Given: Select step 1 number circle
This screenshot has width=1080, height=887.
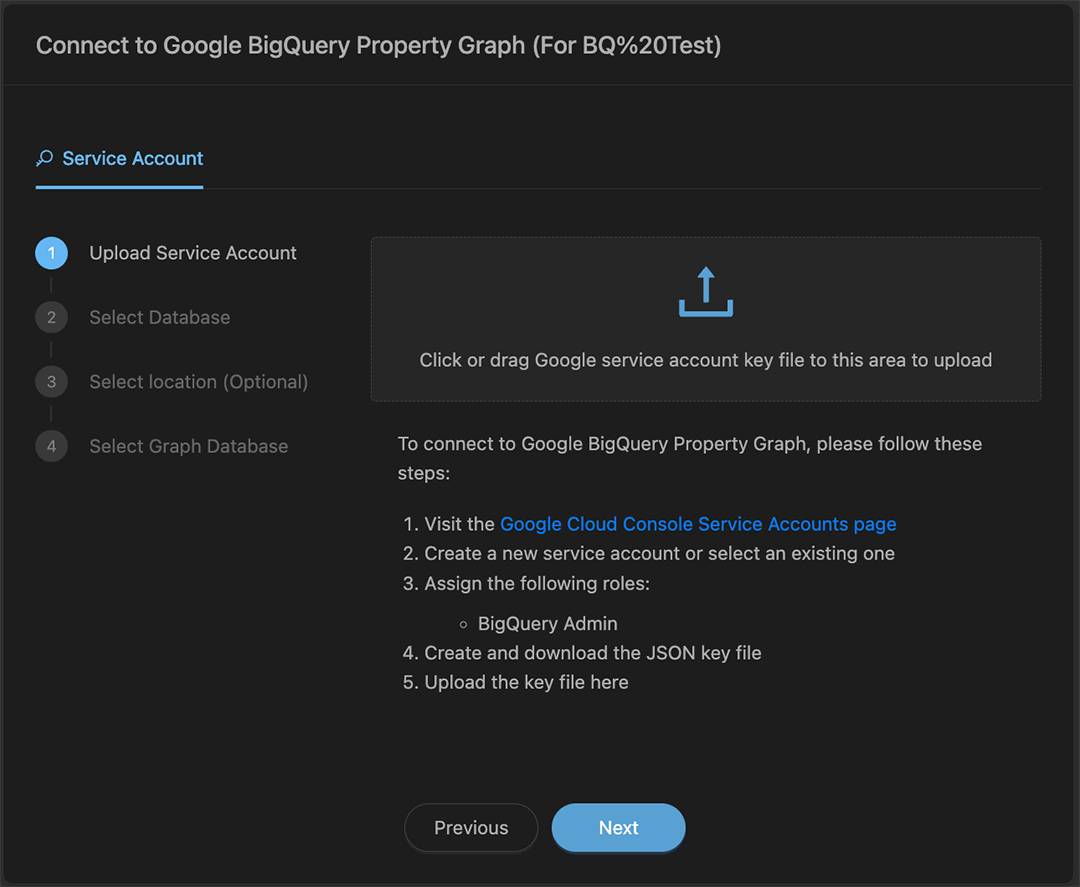Looking at the screenshot, I should (x=52, y=253).
